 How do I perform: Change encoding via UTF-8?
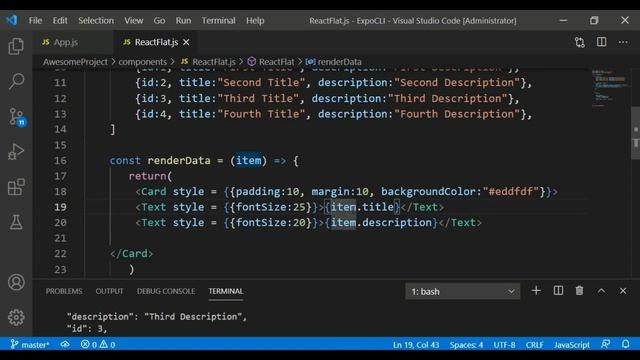504,344
